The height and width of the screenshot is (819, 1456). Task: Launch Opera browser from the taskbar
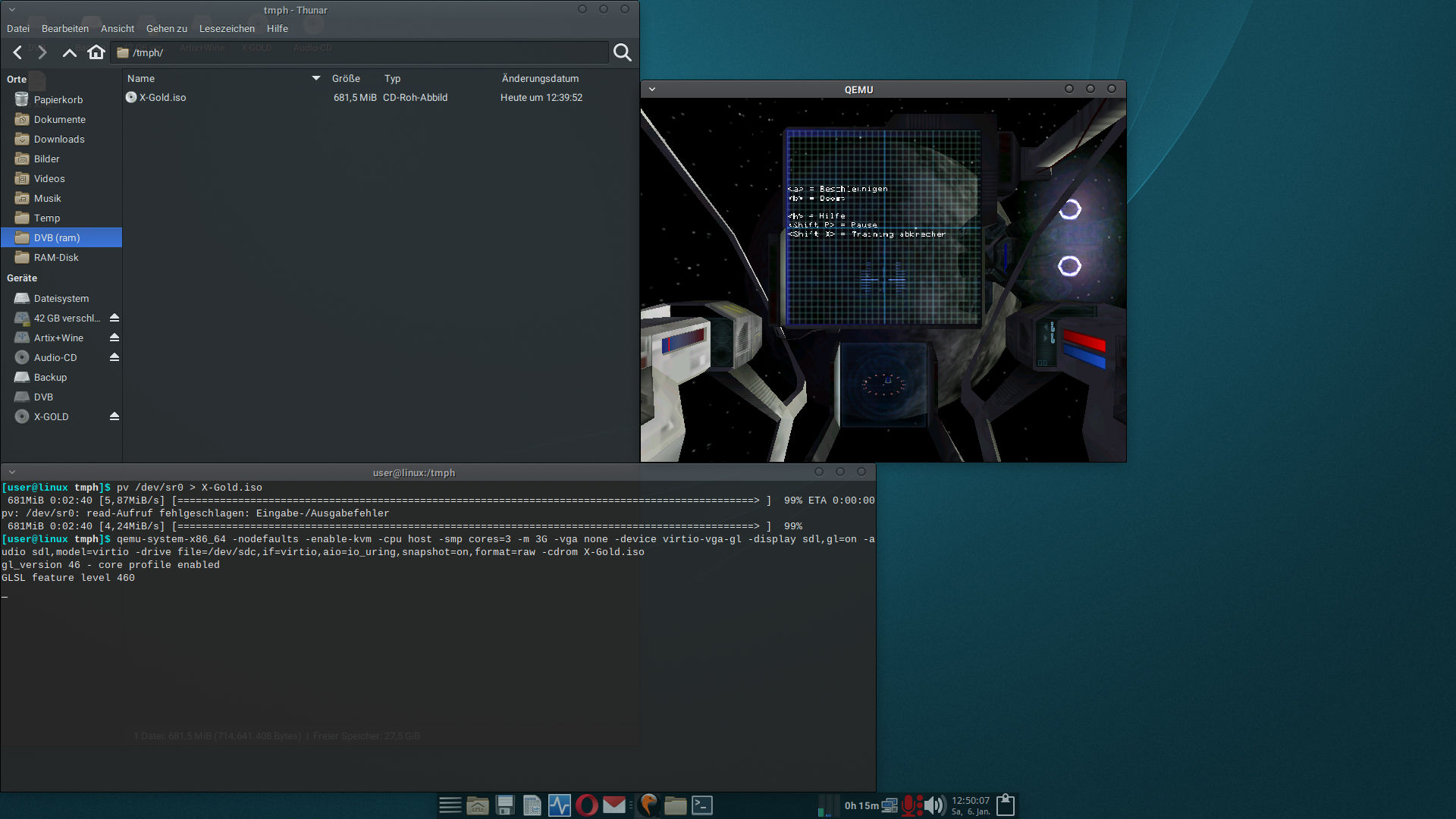(586, 805)
